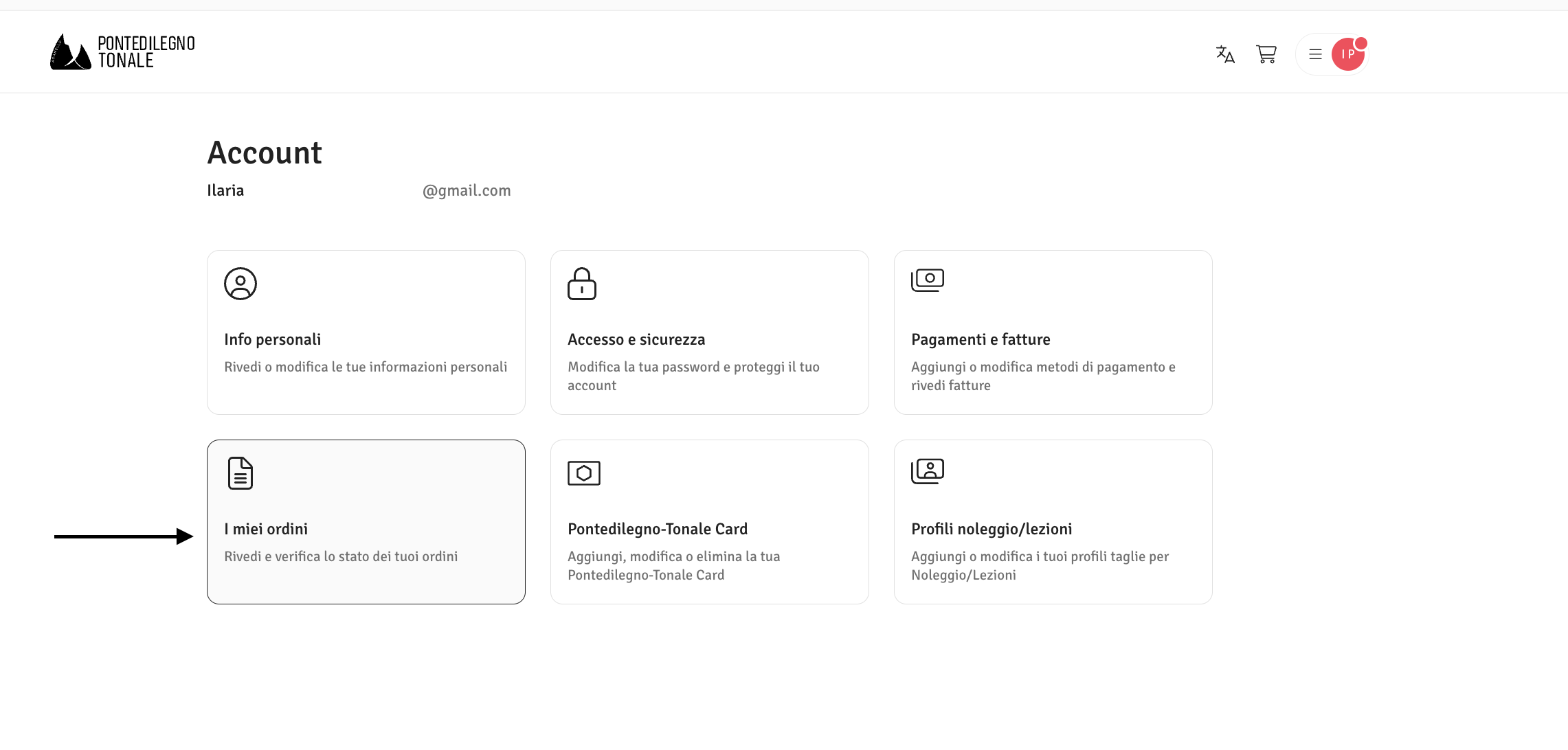The image size is (1568, 750).
Task: Click 'Aggiungi o modifica metodi di pagamento' text
Action: click(x=1043, y=376)
